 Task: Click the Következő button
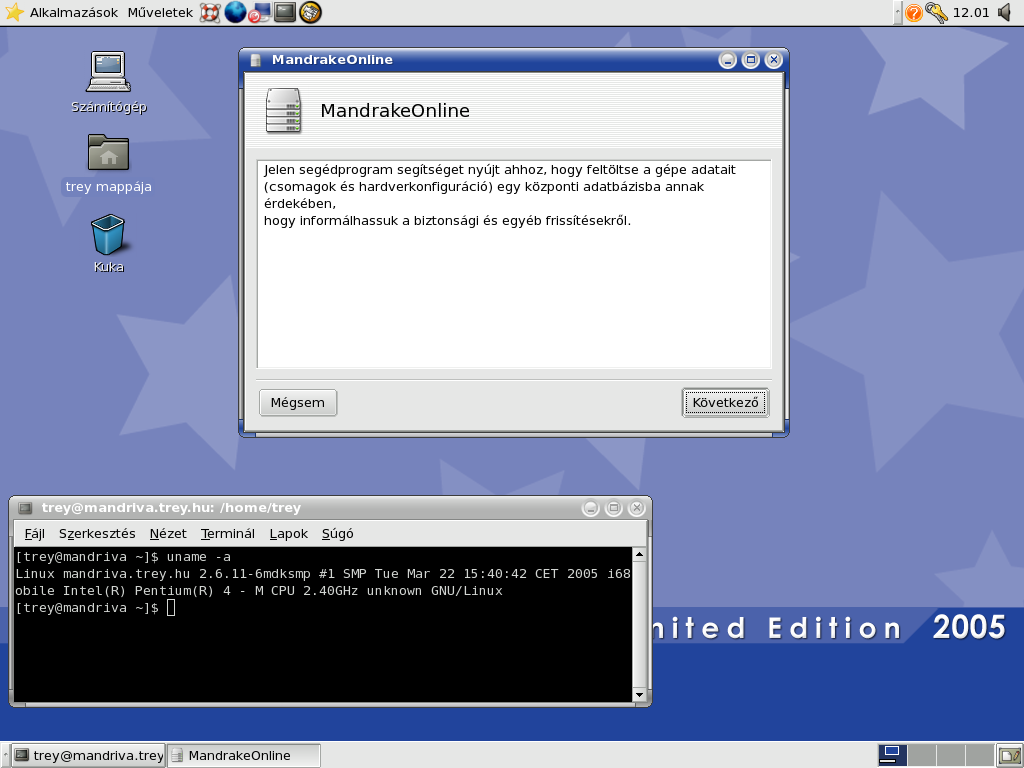pyautogui.click(x=725, y=402)
